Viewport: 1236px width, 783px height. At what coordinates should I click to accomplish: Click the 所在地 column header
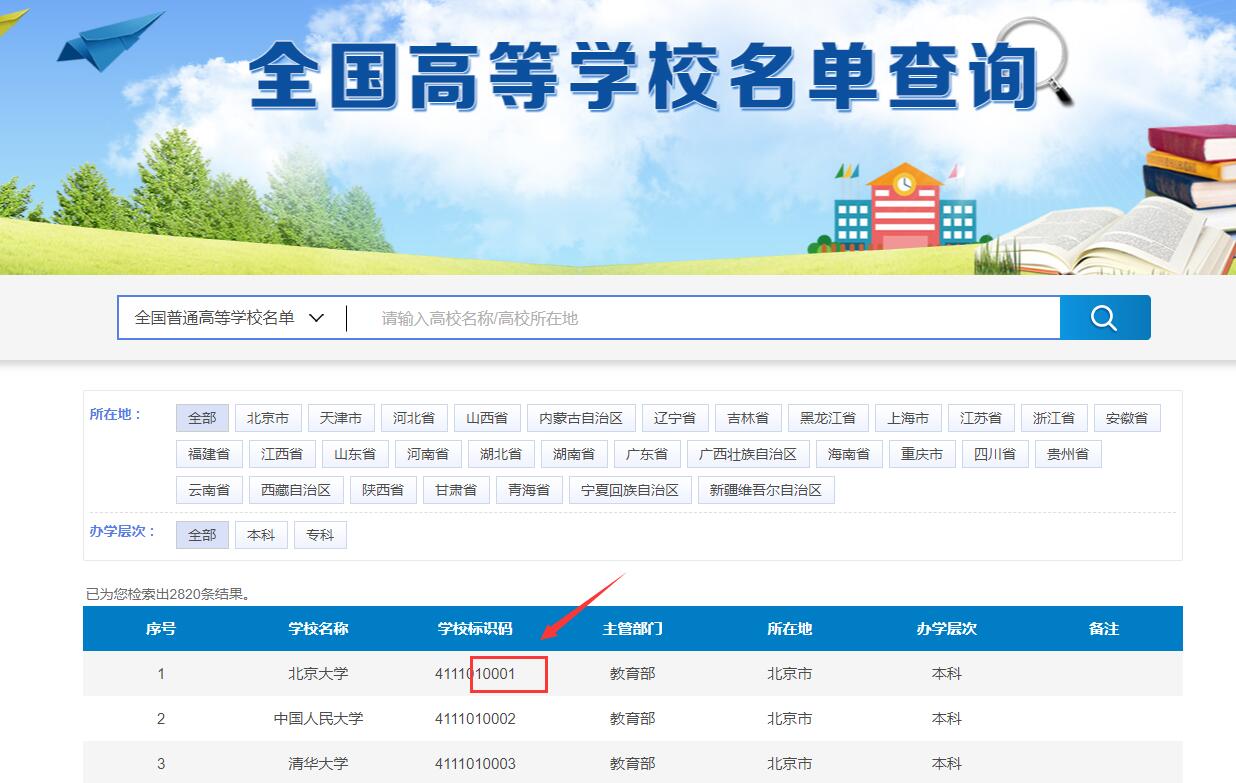click(789, 629)
